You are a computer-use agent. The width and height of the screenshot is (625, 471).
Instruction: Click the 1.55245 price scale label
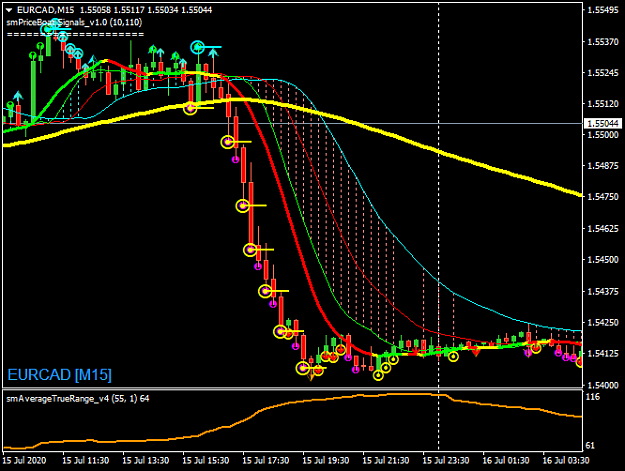pos(603,73)
